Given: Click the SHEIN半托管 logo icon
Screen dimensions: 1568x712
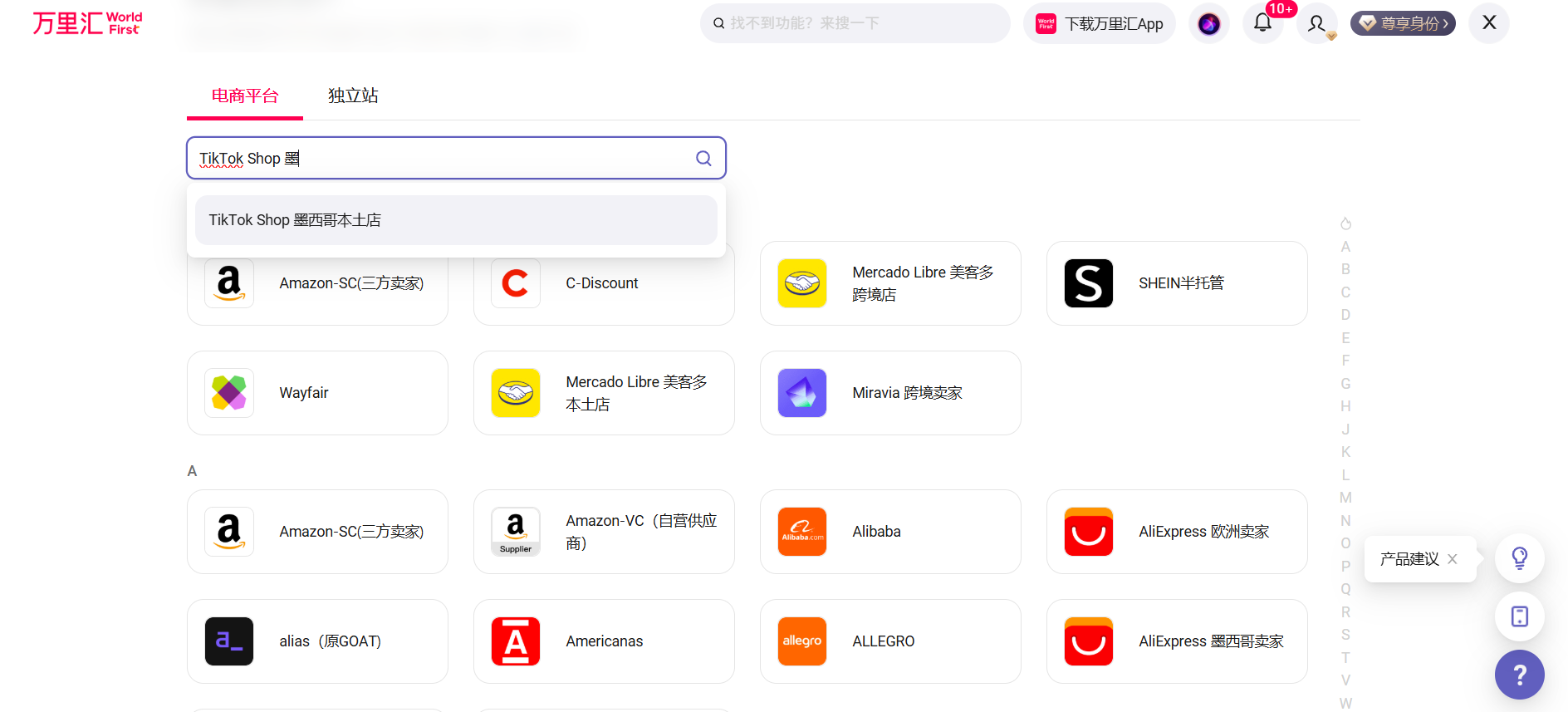Looking at the screenshot, I should (x=1089, y=283).
